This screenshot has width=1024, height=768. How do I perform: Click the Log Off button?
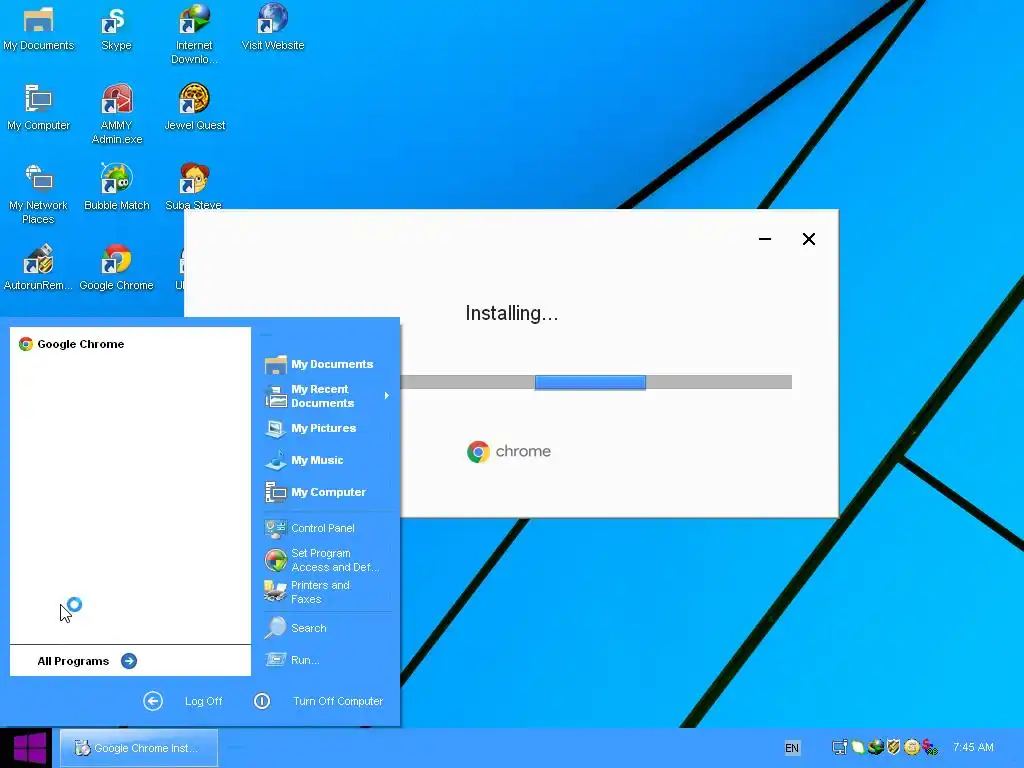pos(183,701)
